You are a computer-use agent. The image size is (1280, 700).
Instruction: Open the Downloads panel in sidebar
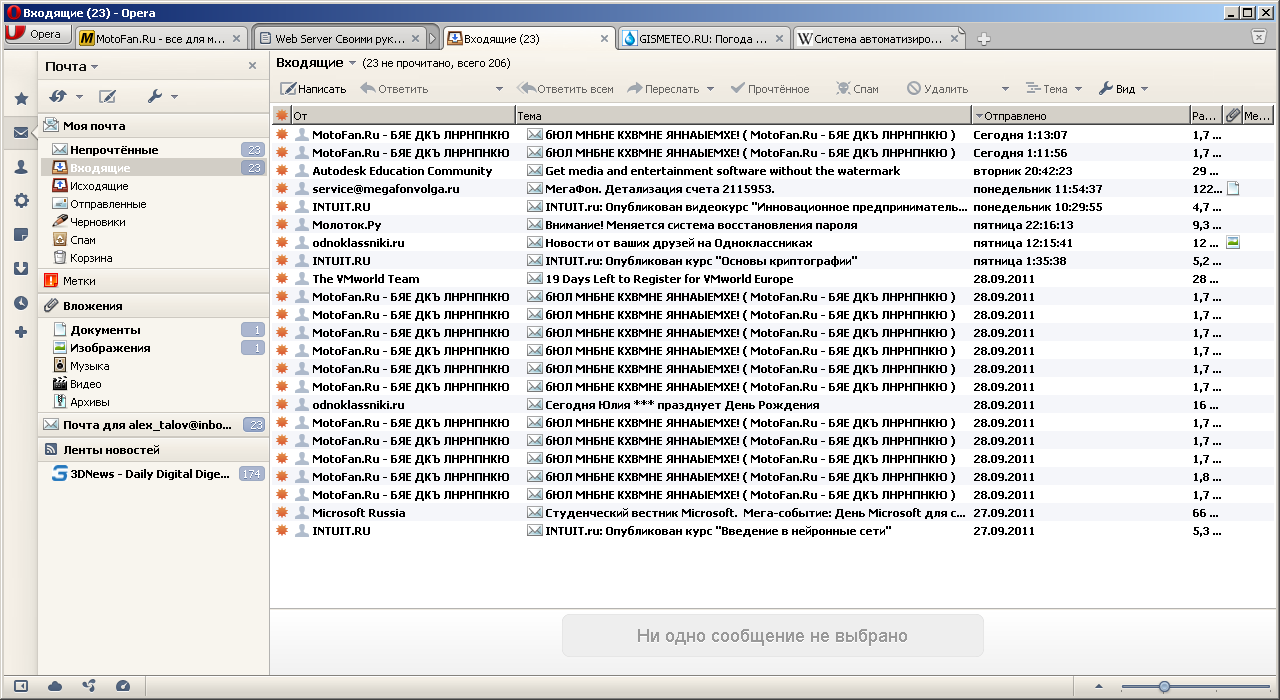pos(20,269)
